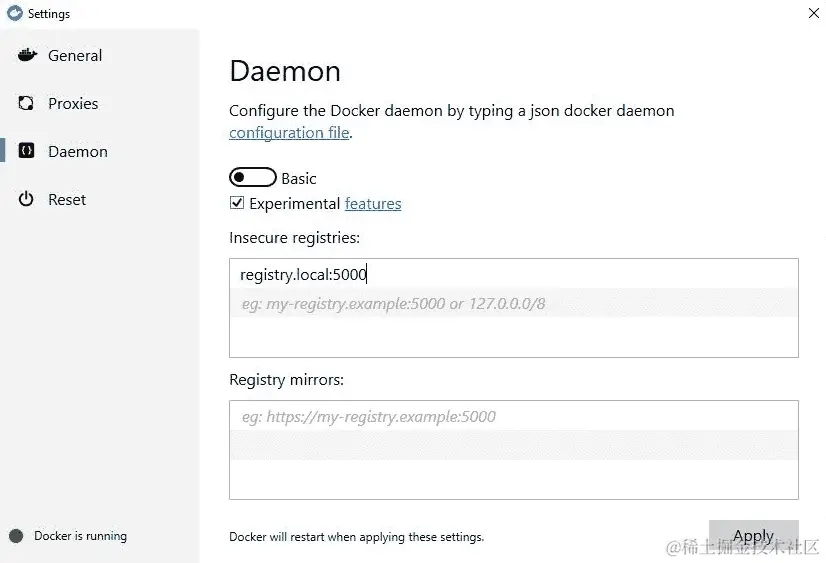Select the Daemon tab label

pos(77,152)
